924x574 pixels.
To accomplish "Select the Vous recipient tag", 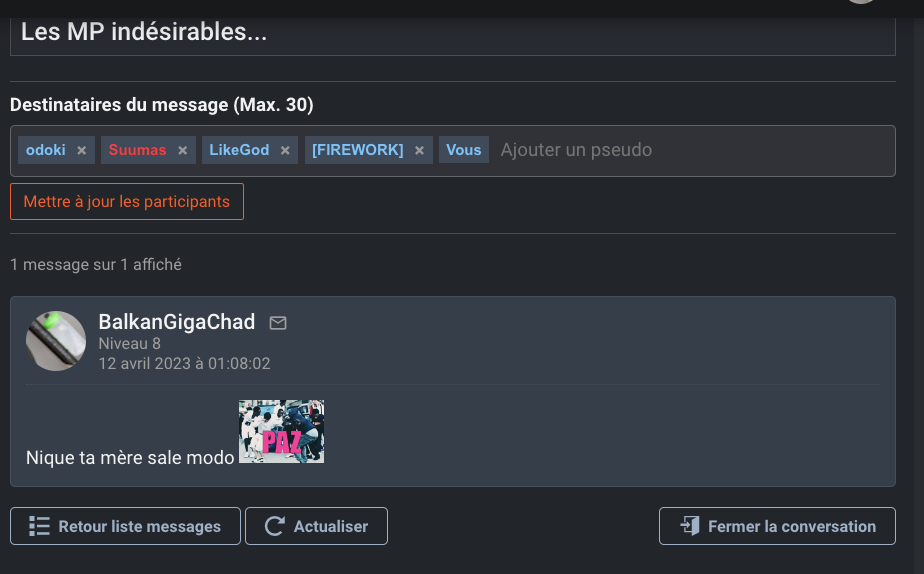I will 464,150.
